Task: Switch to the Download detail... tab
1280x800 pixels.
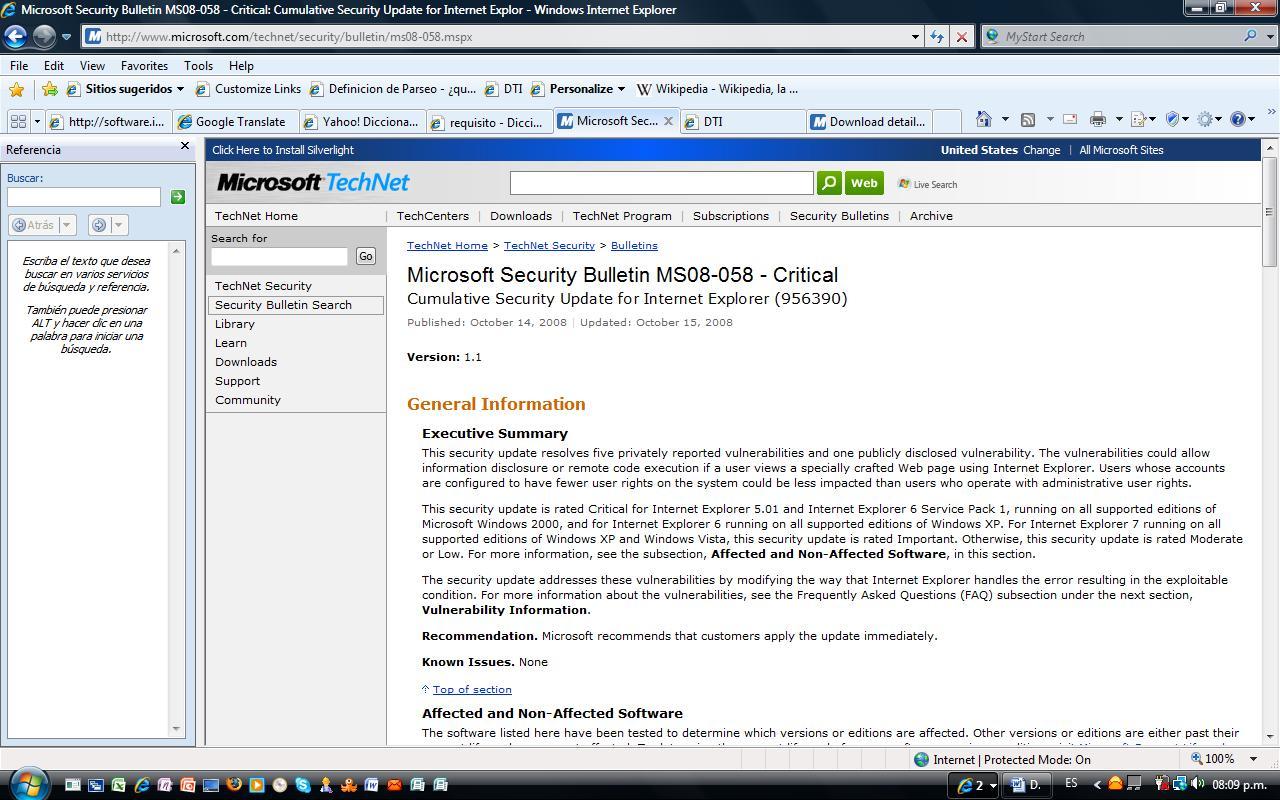Action: (x=869, y=121)
